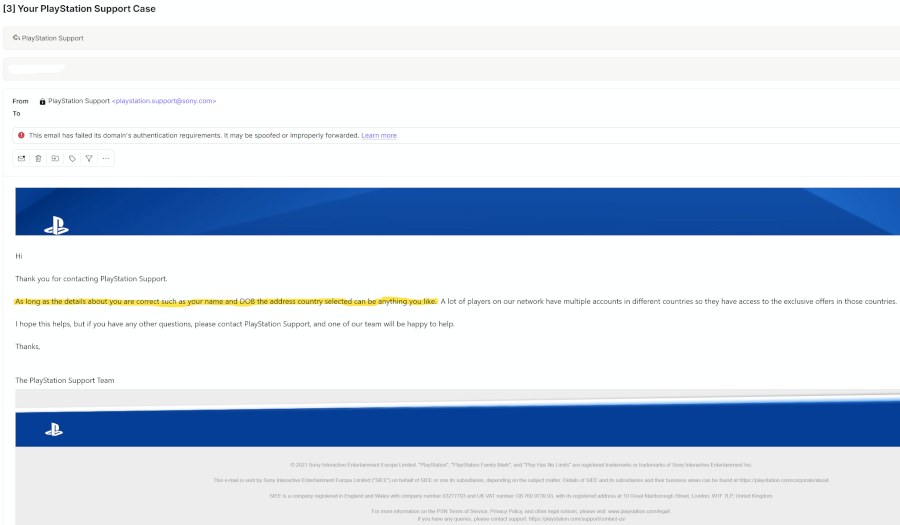
Task: Open the filter icon in the message toolbar
Action: (x=89, y=158)
